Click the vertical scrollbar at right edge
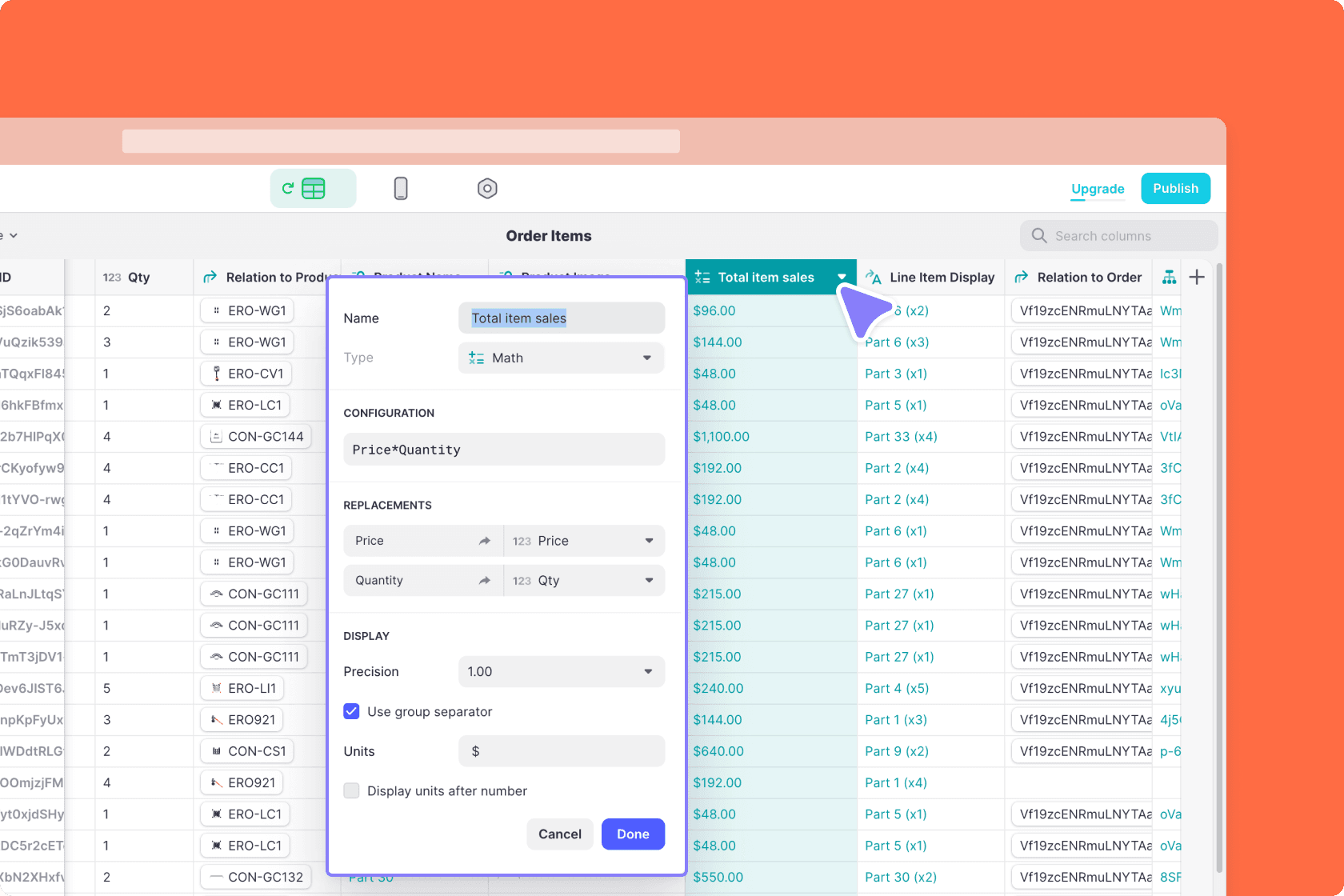This screenshot has height=896, width=1344. [x=1219, y=568]
